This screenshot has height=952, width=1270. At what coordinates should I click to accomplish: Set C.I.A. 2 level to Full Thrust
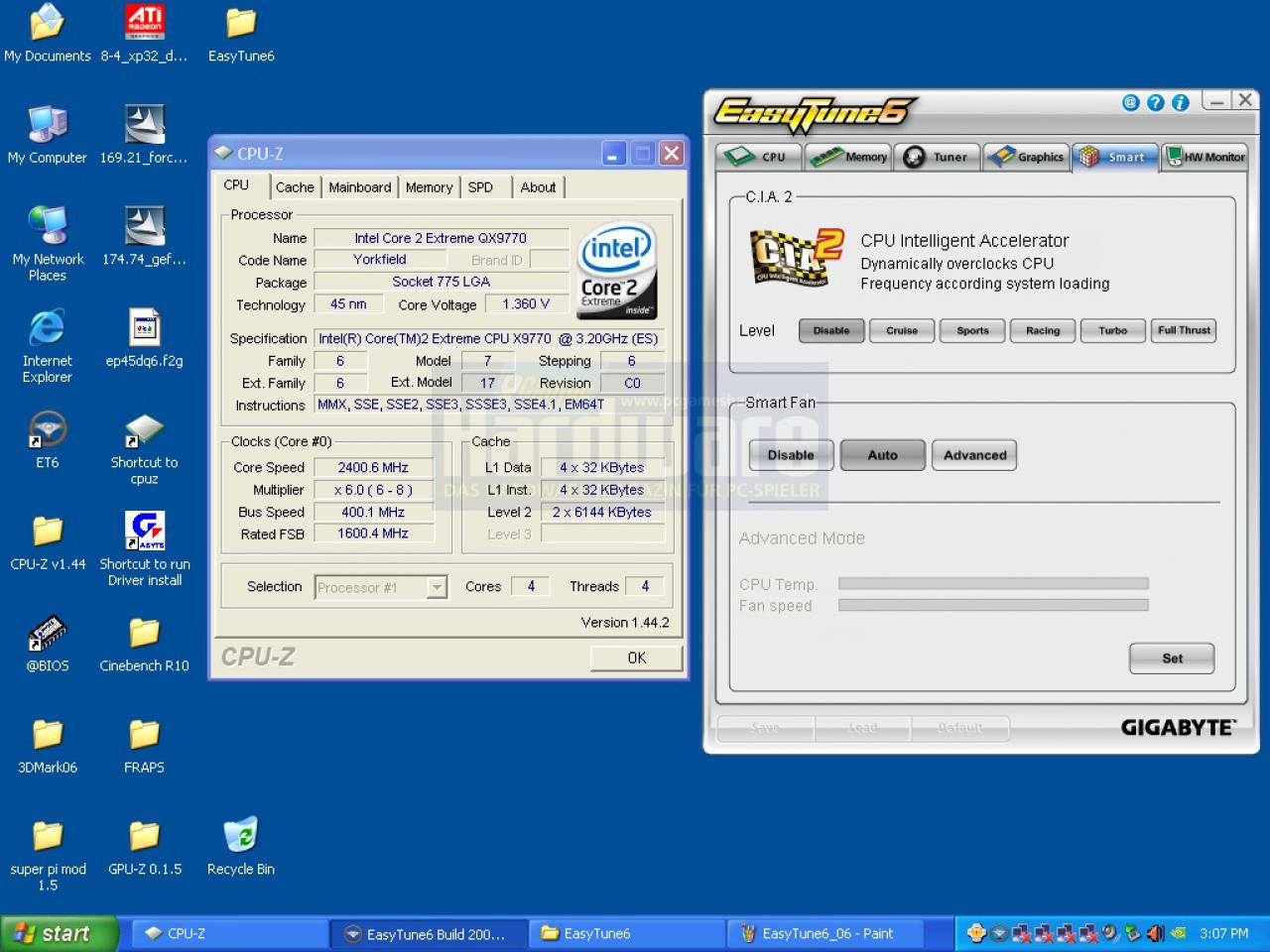click(x=1184, y=330)
